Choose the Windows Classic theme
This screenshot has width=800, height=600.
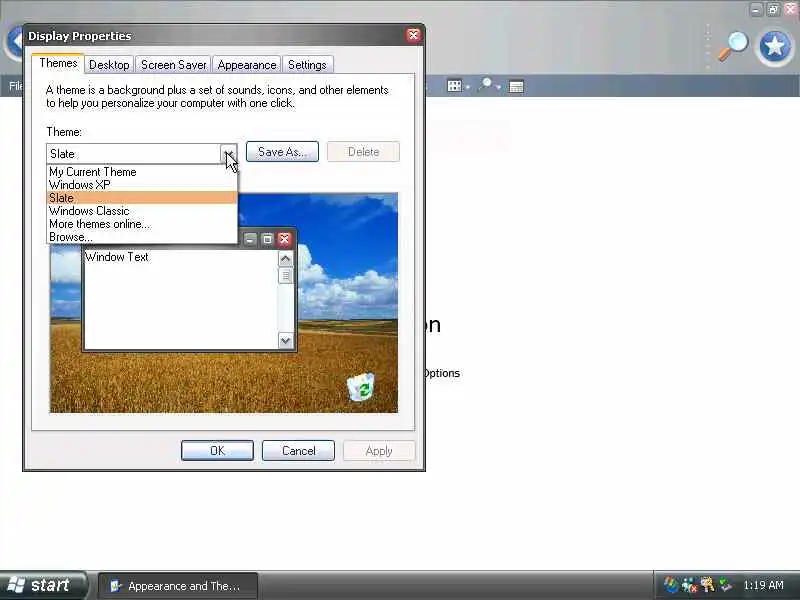click(x=142, y=211)
